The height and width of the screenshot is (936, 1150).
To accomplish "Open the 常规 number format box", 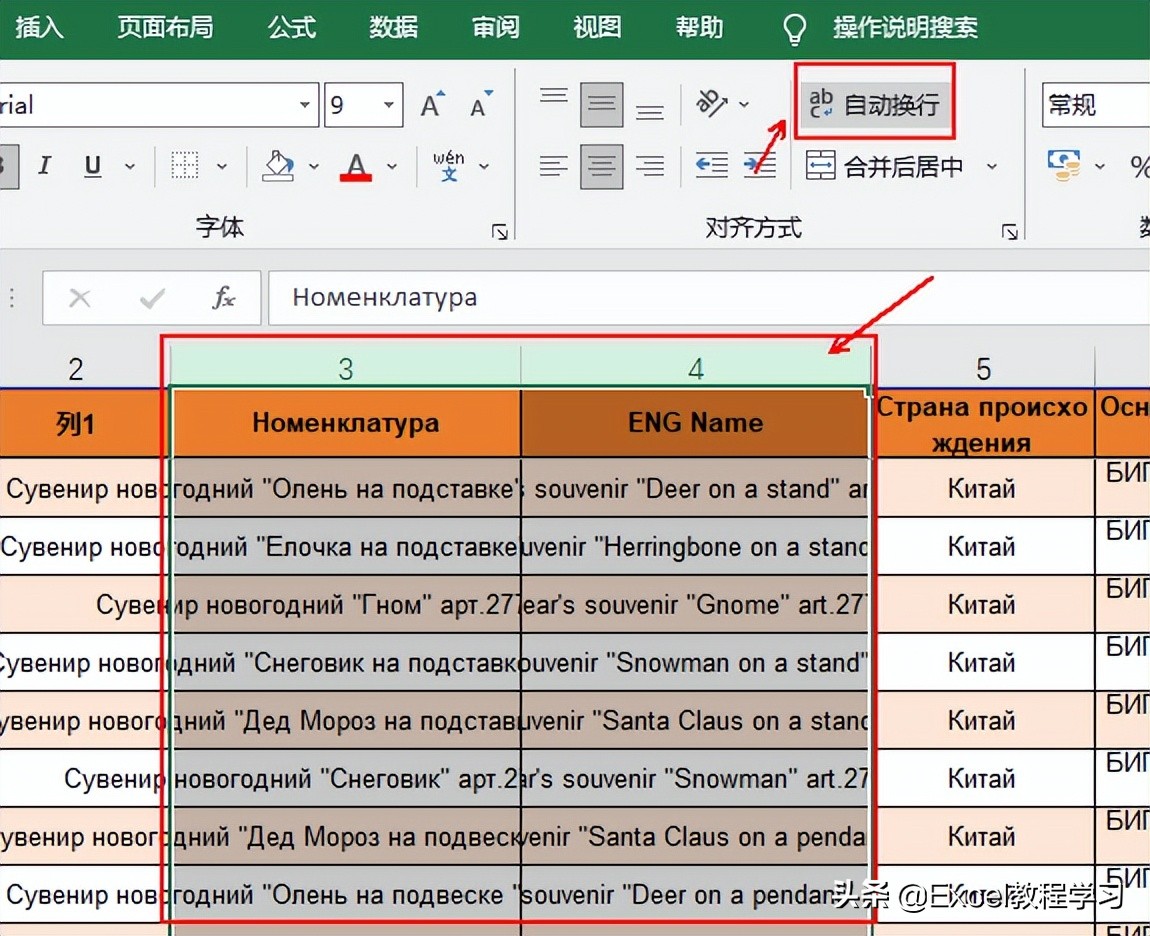I will click(1096, 105).
